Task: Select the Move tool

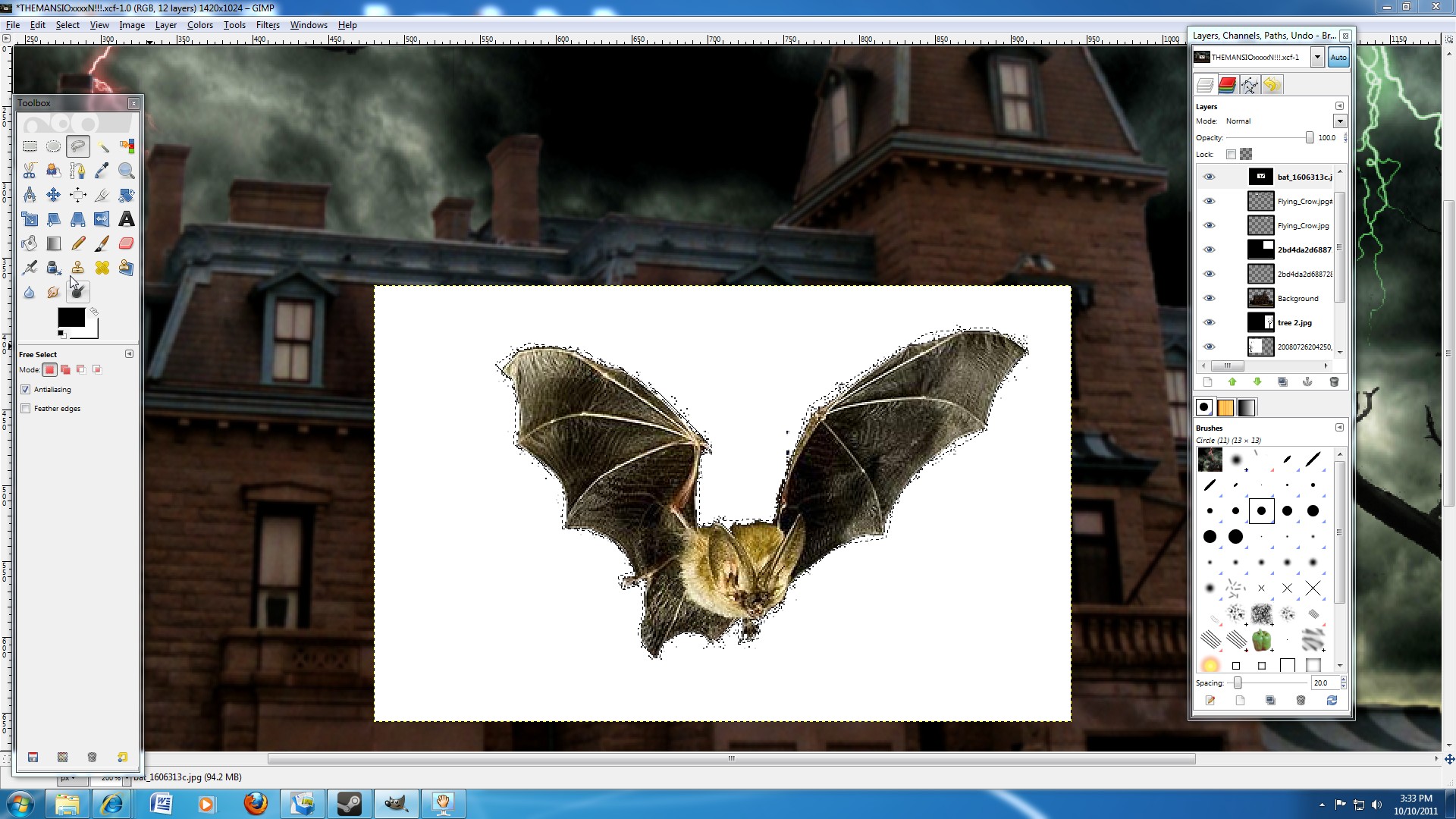Action: (x=53, y=195)
